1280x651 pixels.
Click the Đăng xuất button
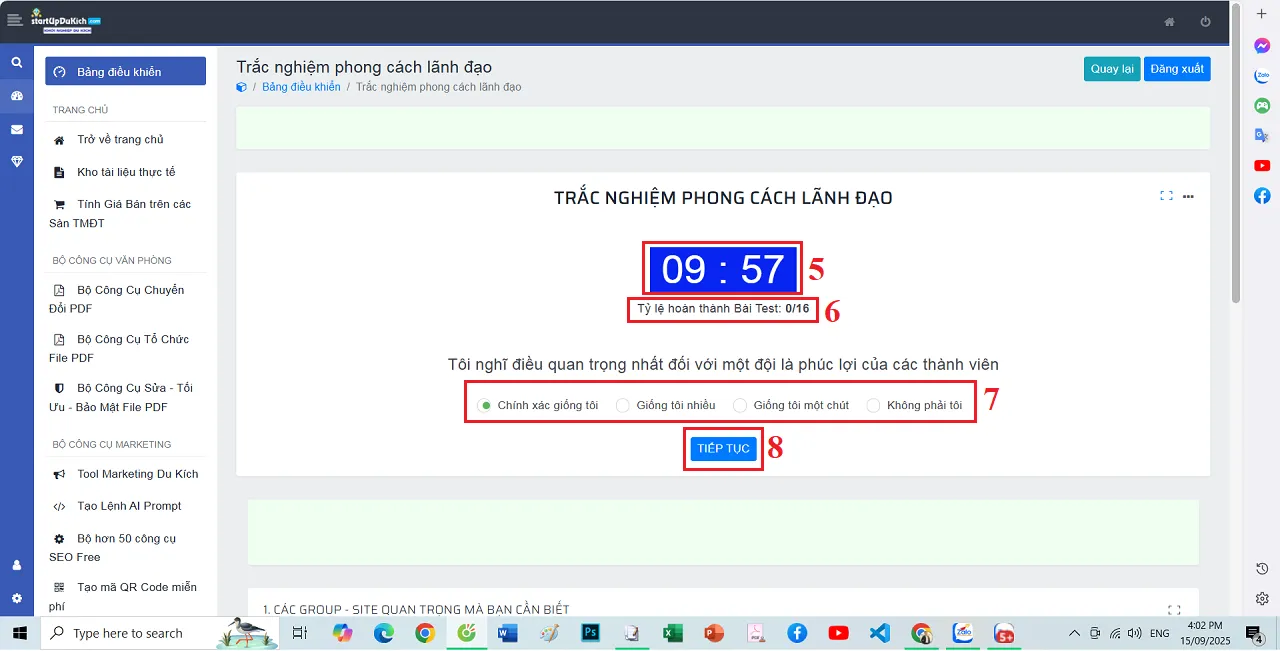1177,69
